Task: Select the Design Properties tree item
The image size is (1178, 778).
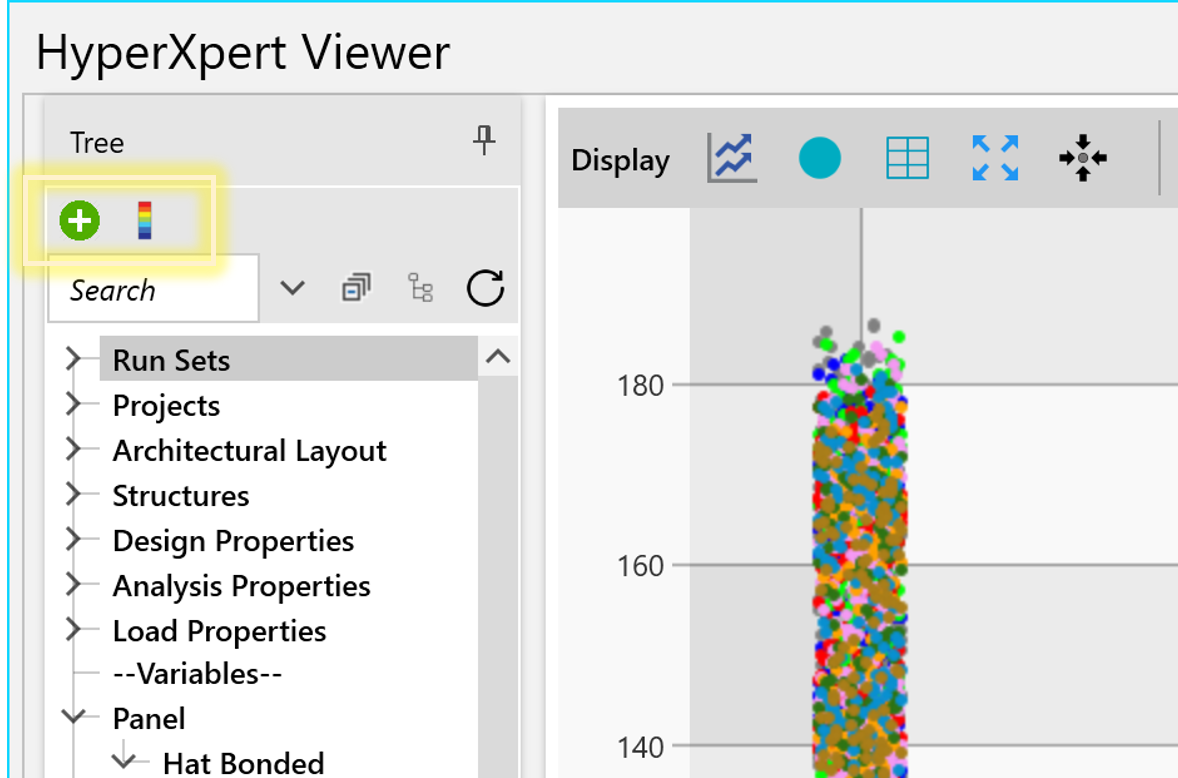Action: [233, 541]
